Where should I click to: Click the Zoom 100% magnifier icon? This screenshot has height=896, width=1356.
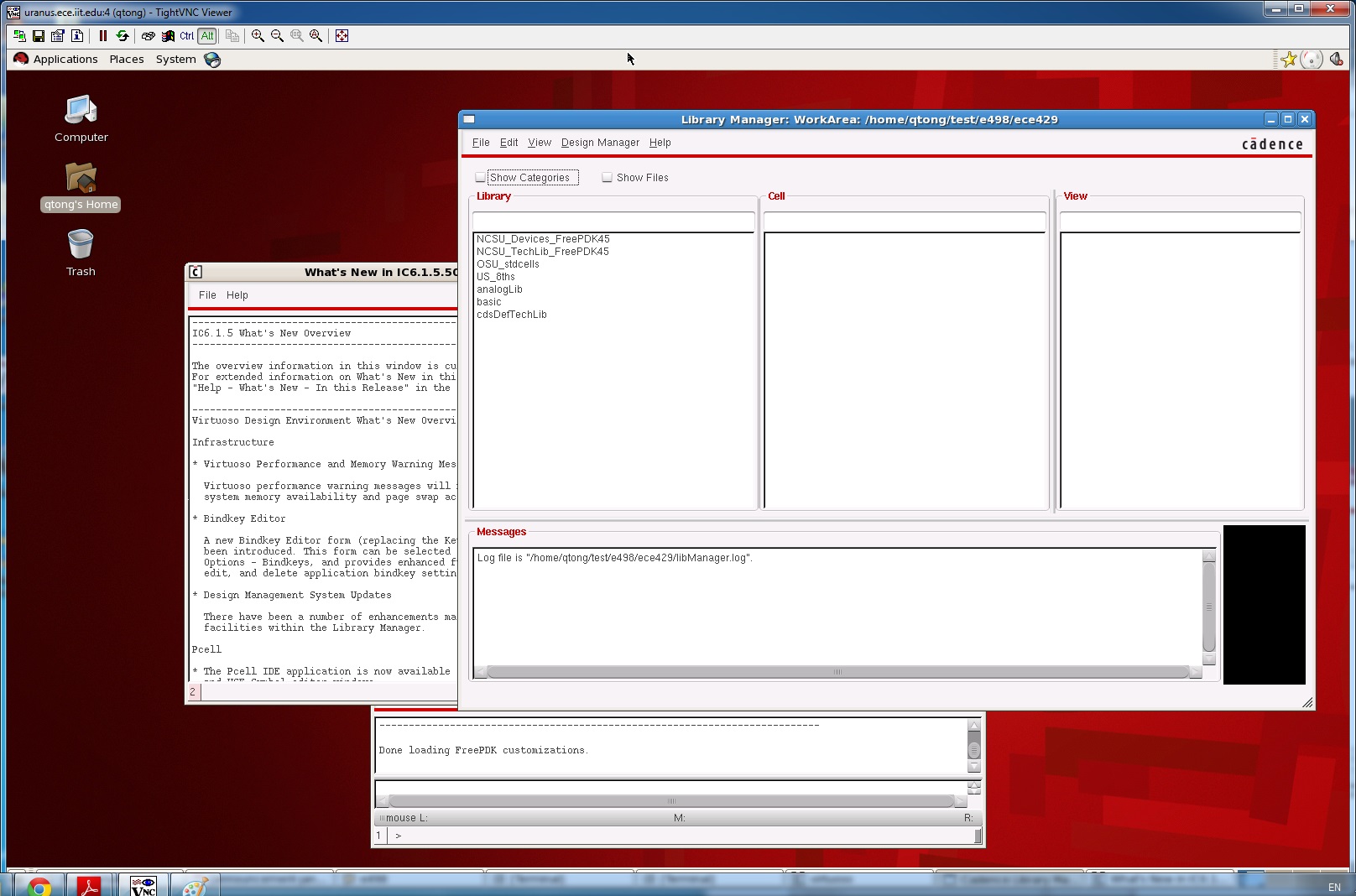pos(297,36)
